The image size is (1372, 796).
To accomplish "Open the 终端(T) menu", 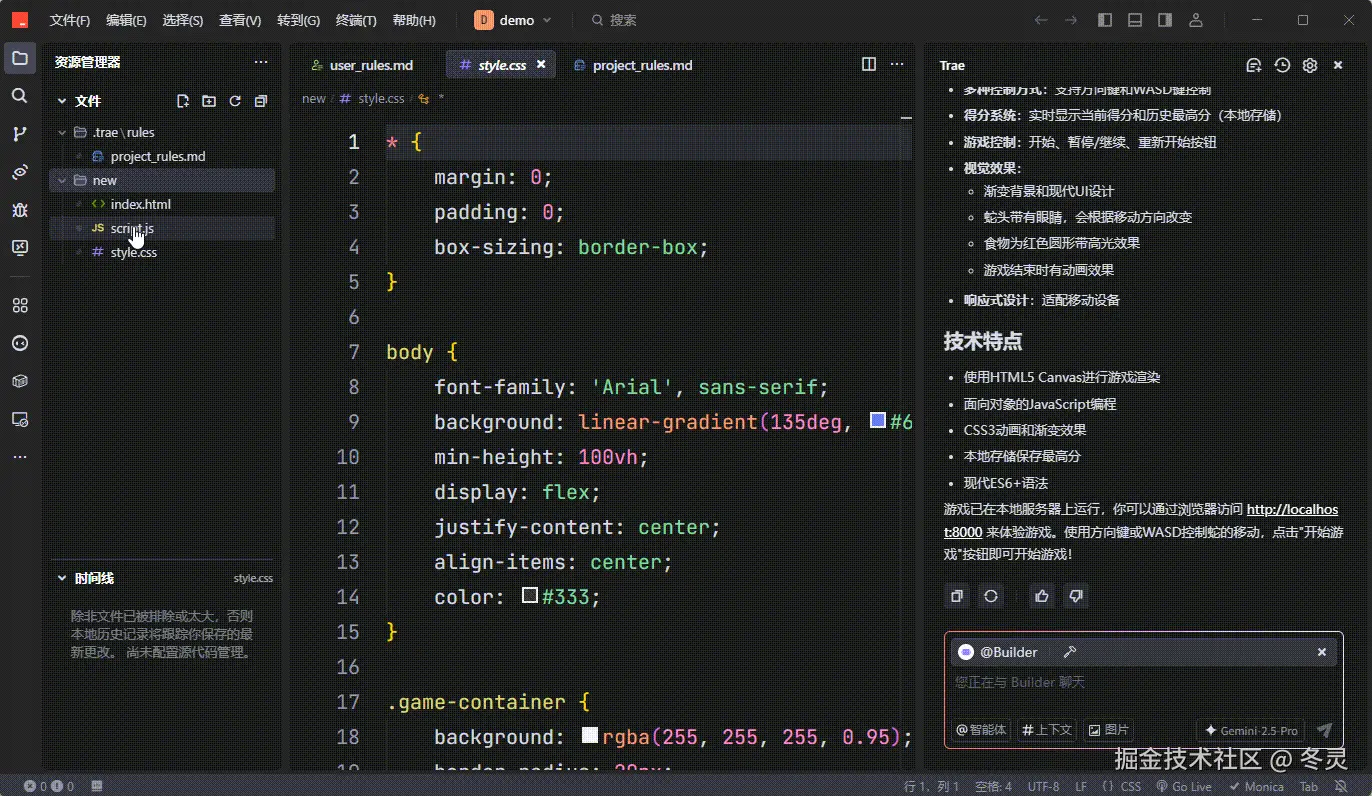I will (356, 20).
